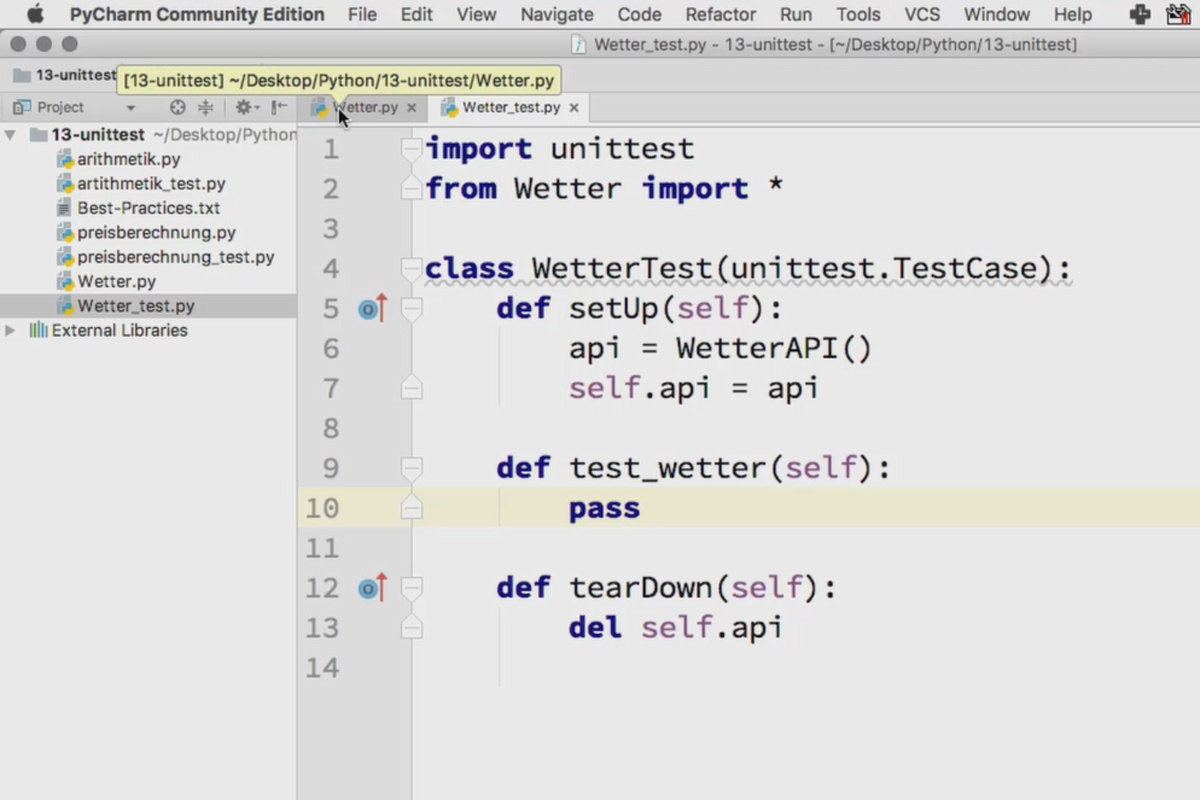Open the Refactor menu
Screen dimensions: 1200x800
720,14
